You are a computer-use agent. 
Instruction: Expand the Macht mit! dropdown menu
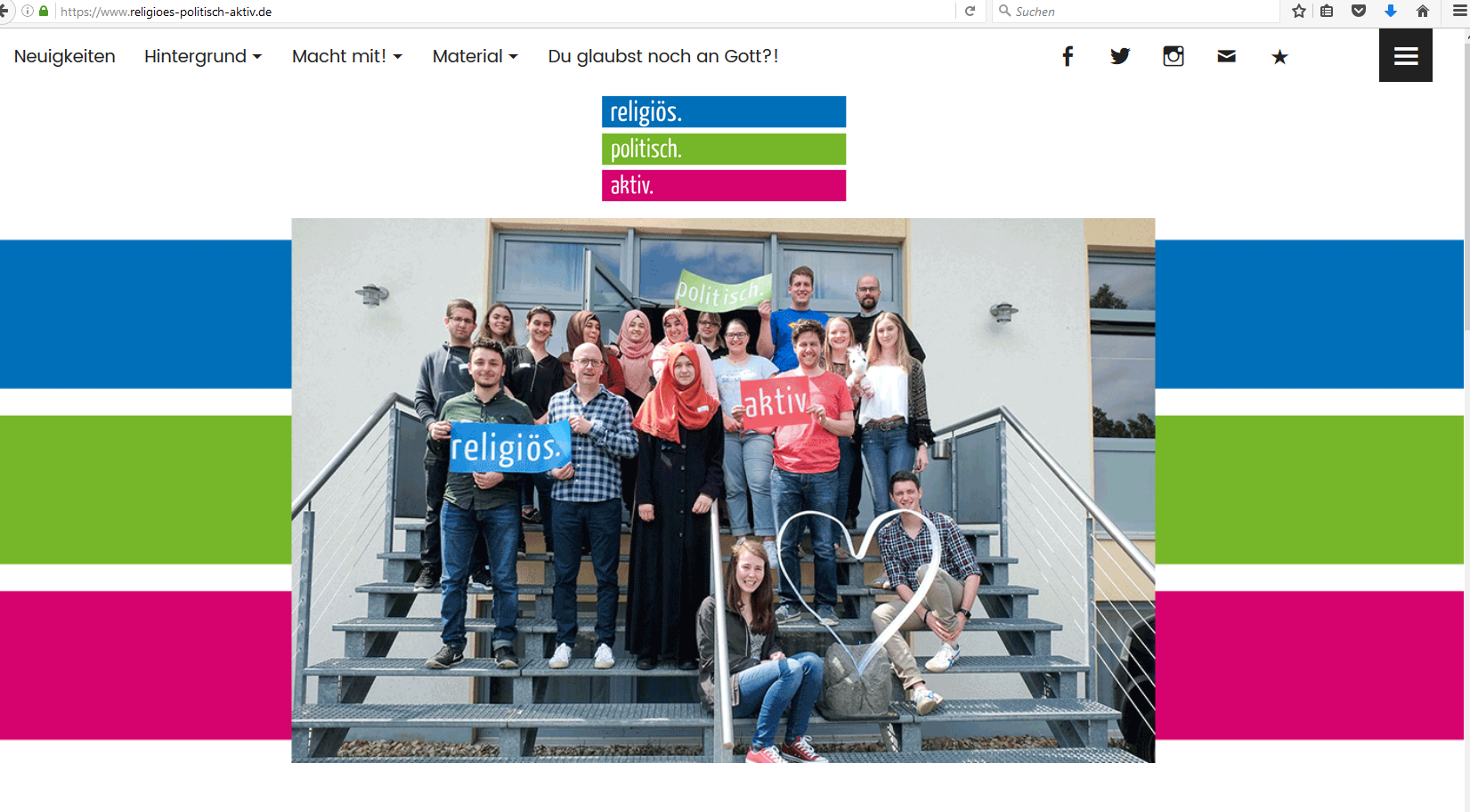[x=347, y=56]
